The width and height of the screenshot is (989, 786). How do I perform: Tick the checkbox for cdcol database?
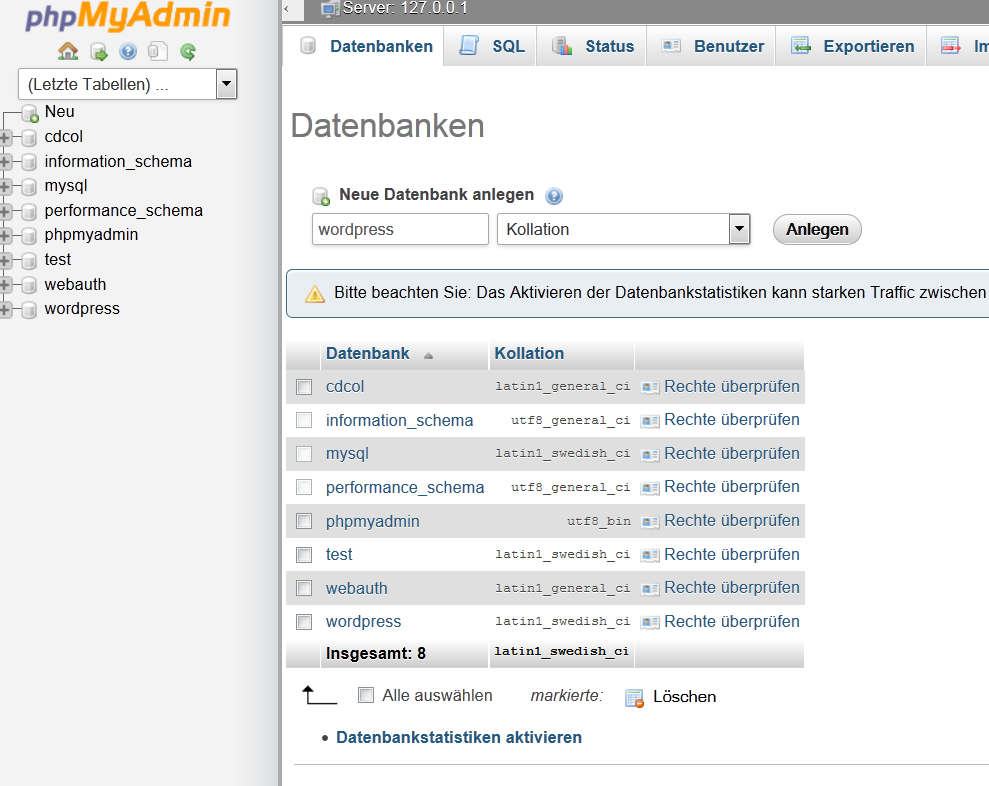(x=304, y=387)
